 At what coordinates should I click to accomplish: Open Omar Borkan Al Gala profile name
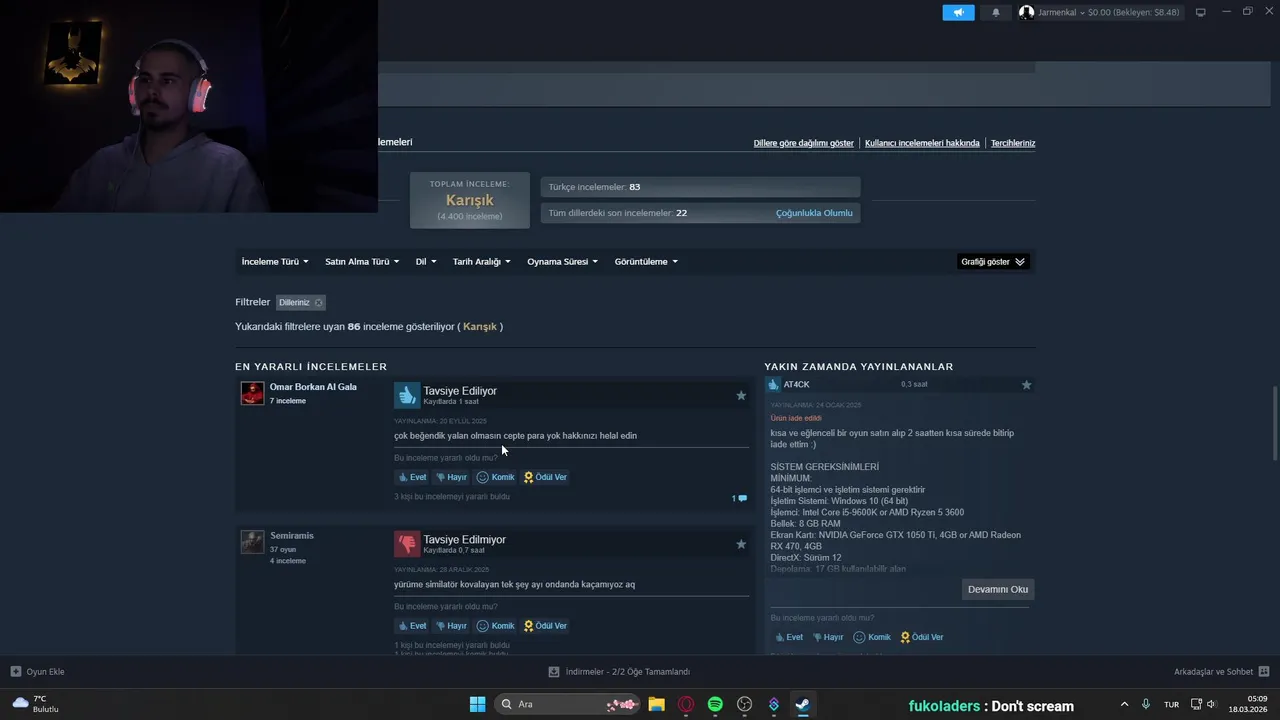(x=313, y=387)
